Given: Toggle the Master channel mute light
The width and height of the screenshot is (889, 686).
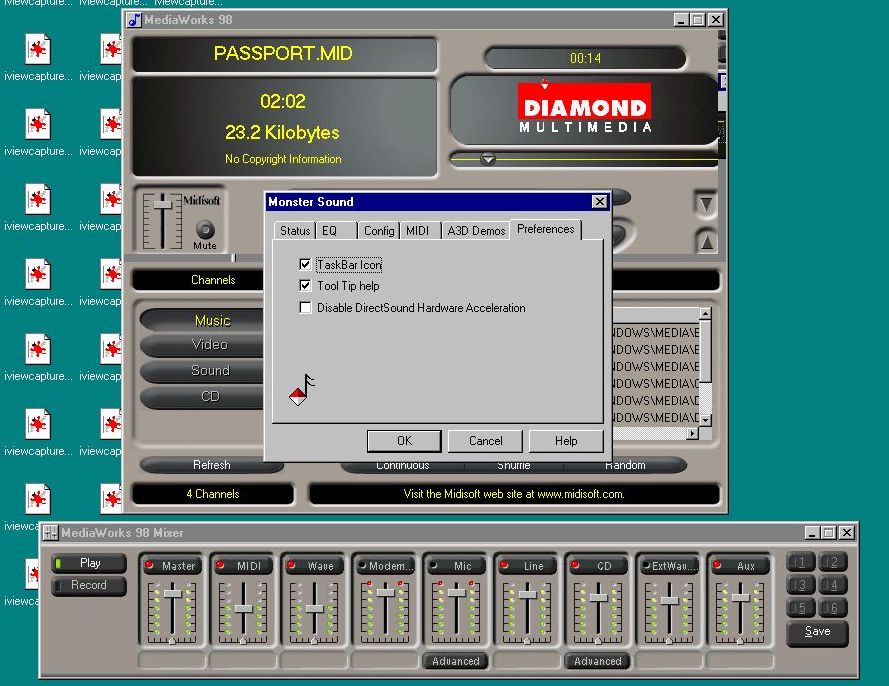Looking at the screenshot, I should point(150,565).
